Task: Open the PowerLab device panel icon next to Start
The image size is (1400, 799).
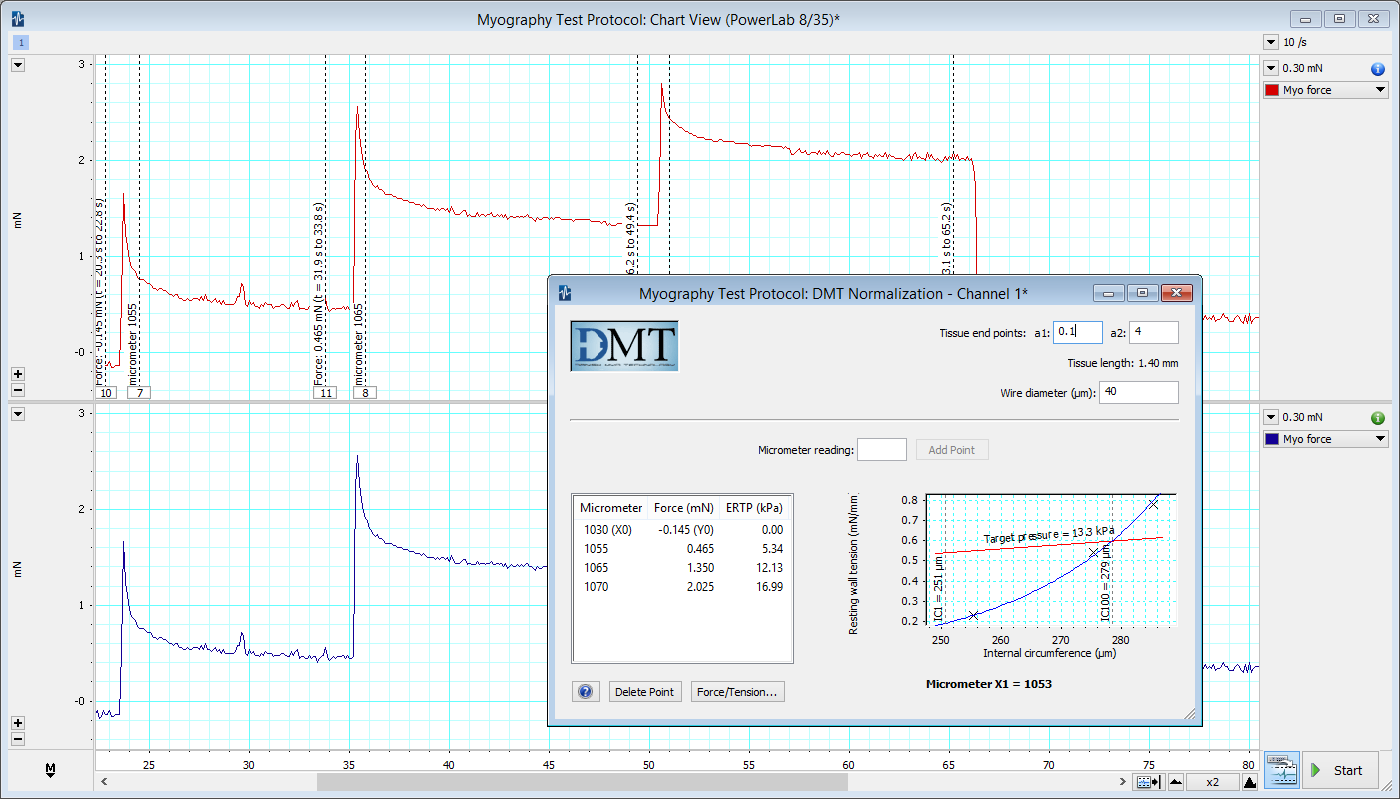Action: 1282,770
